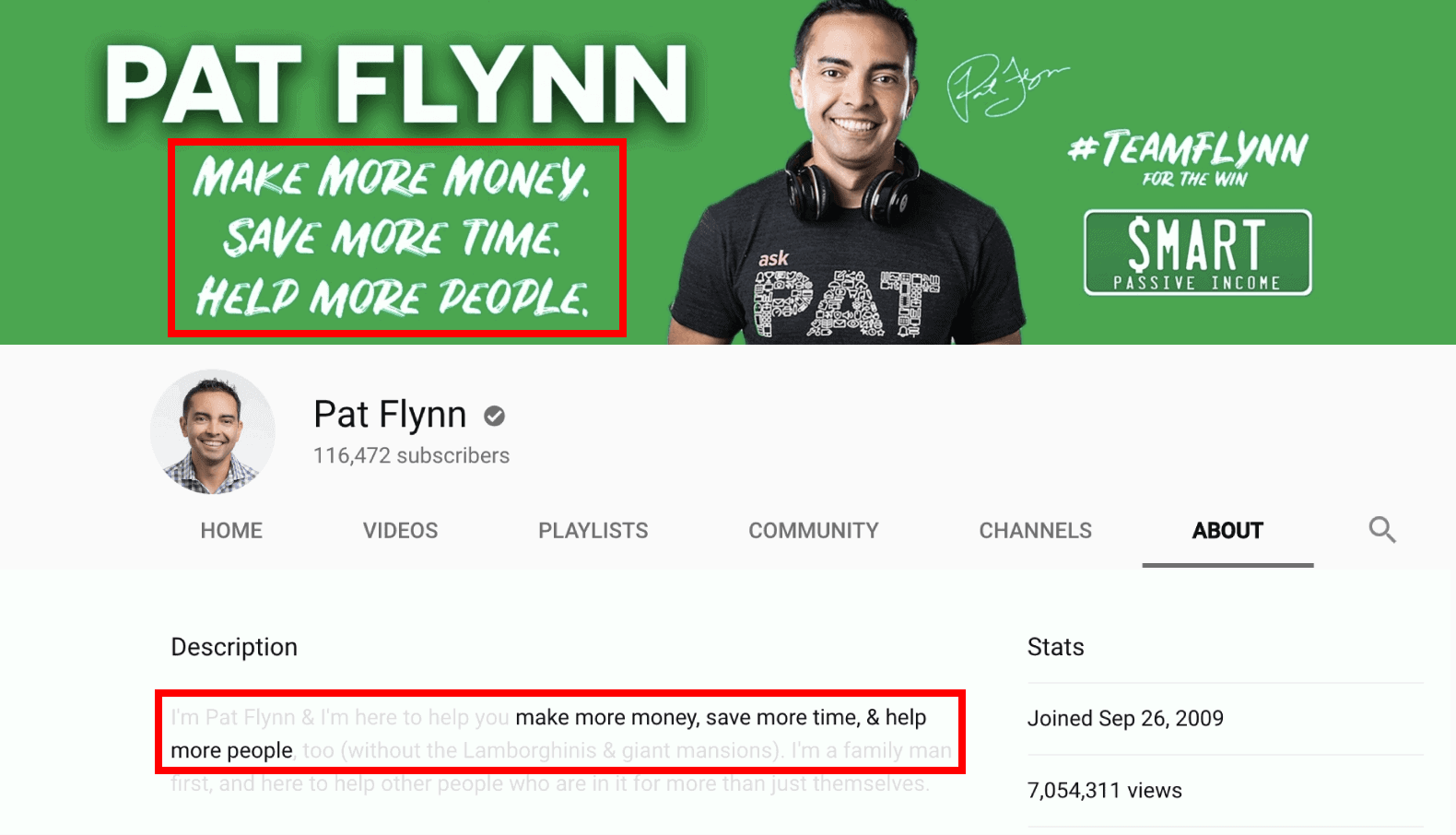Click the 7,054,311 views stat
The width and height of the screenshot is (1456, 835).
(x=1104, y=791)
